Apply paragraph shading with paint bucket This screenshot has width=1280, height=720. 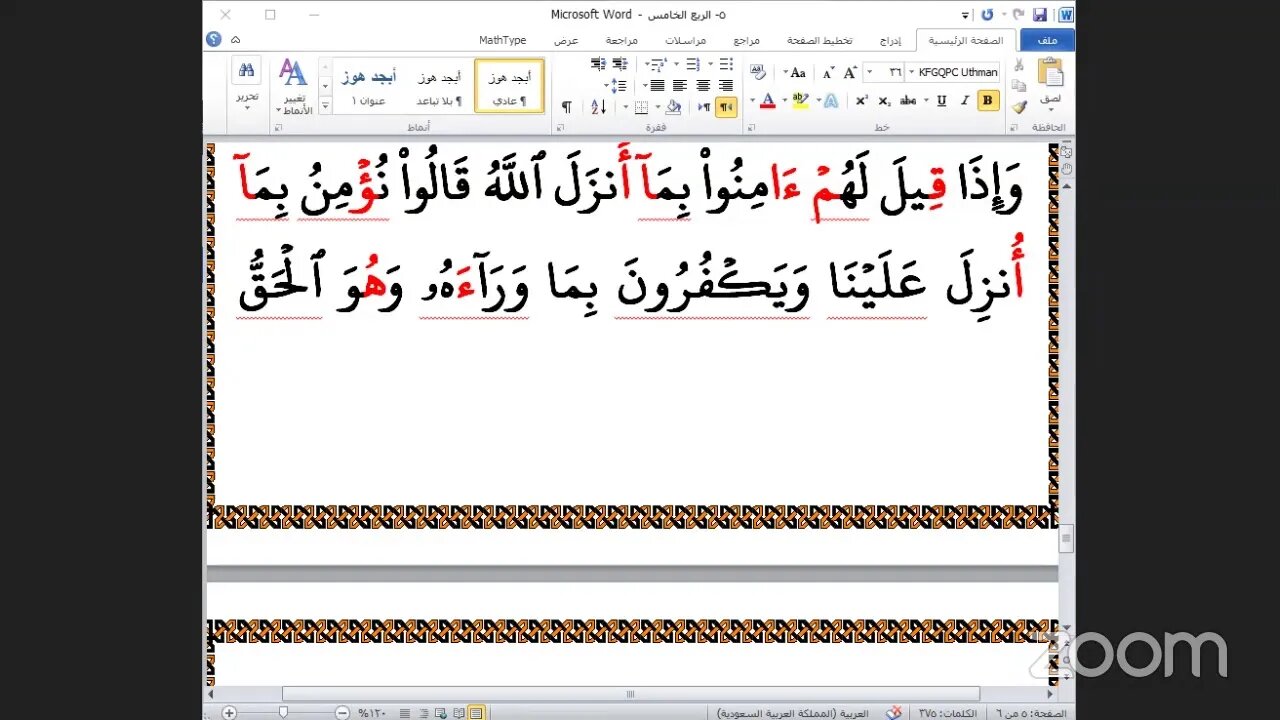point(673,107)
